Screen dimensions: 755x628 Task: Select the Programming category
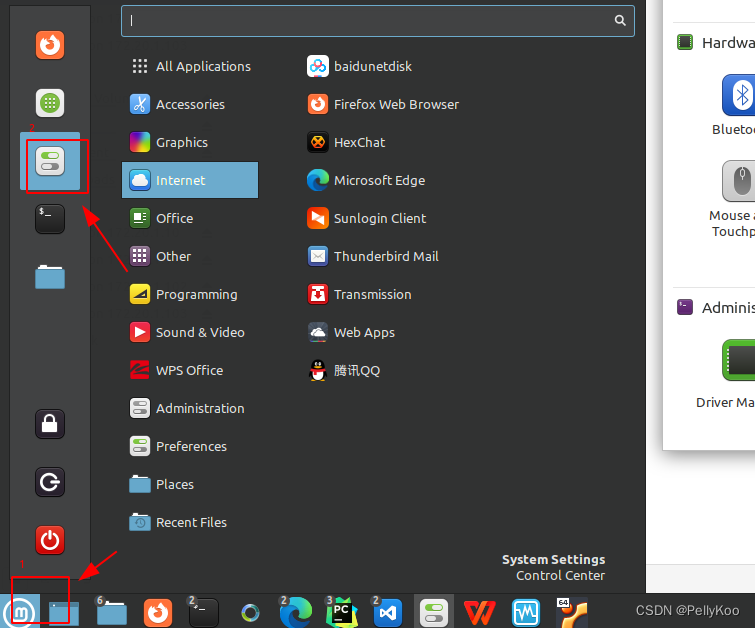[190, 294]
